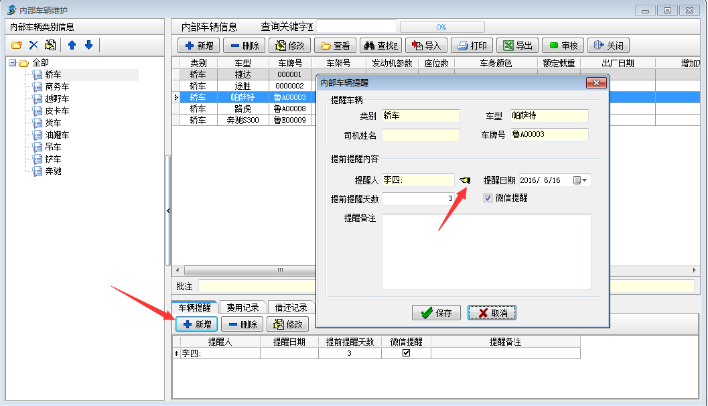Move category down with blue down arrow
Viewport: 708px width, 406px height.
[88, 45]
